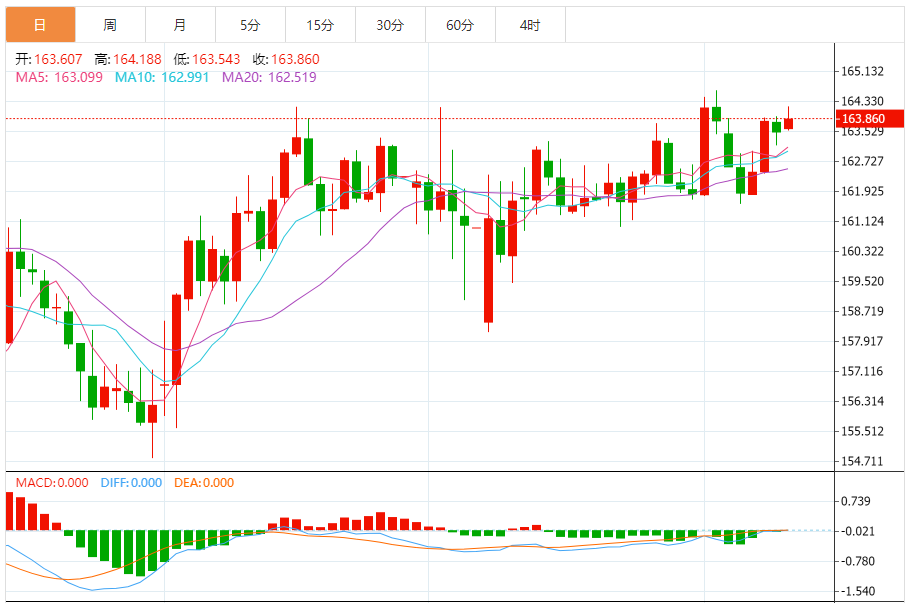The height and width of the screenshot is (603, 910).
Task: Switch to the 周 weekly tab
Action: point(110,25)
